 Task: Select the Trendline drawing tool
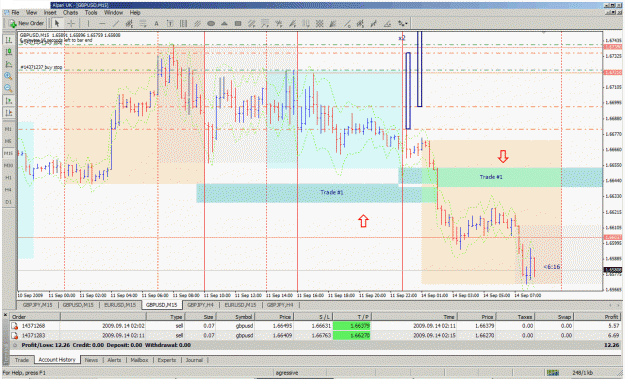click(x=116, y=24)
